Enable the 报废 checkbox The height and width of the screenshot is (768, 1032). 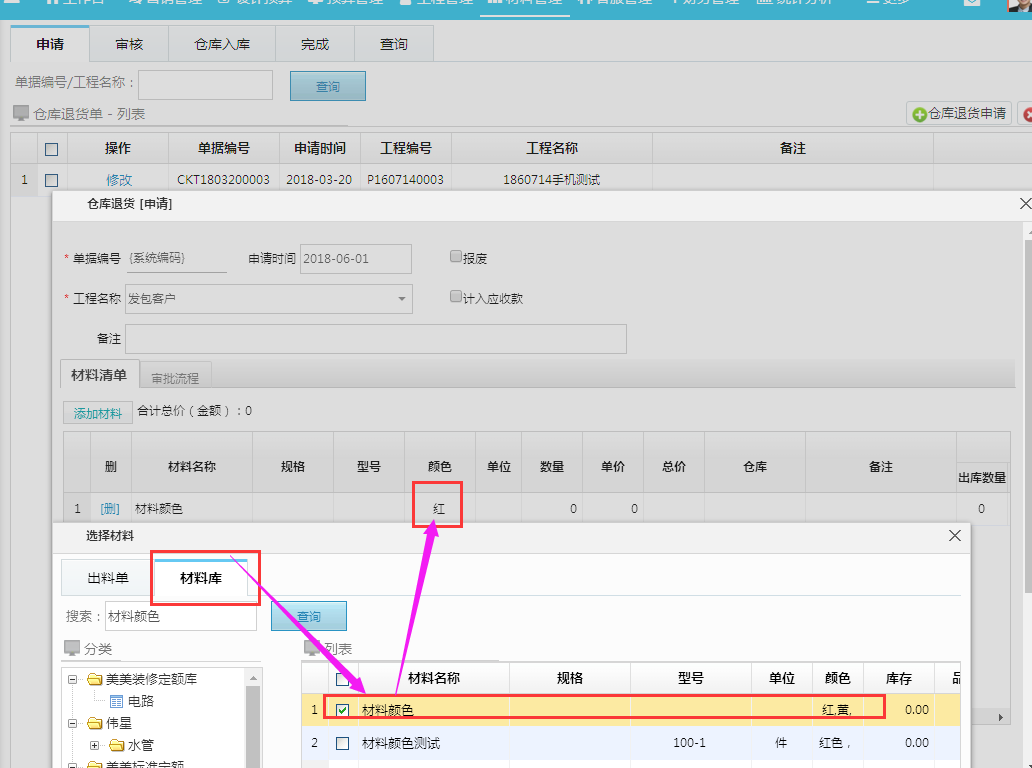[456, 257]
